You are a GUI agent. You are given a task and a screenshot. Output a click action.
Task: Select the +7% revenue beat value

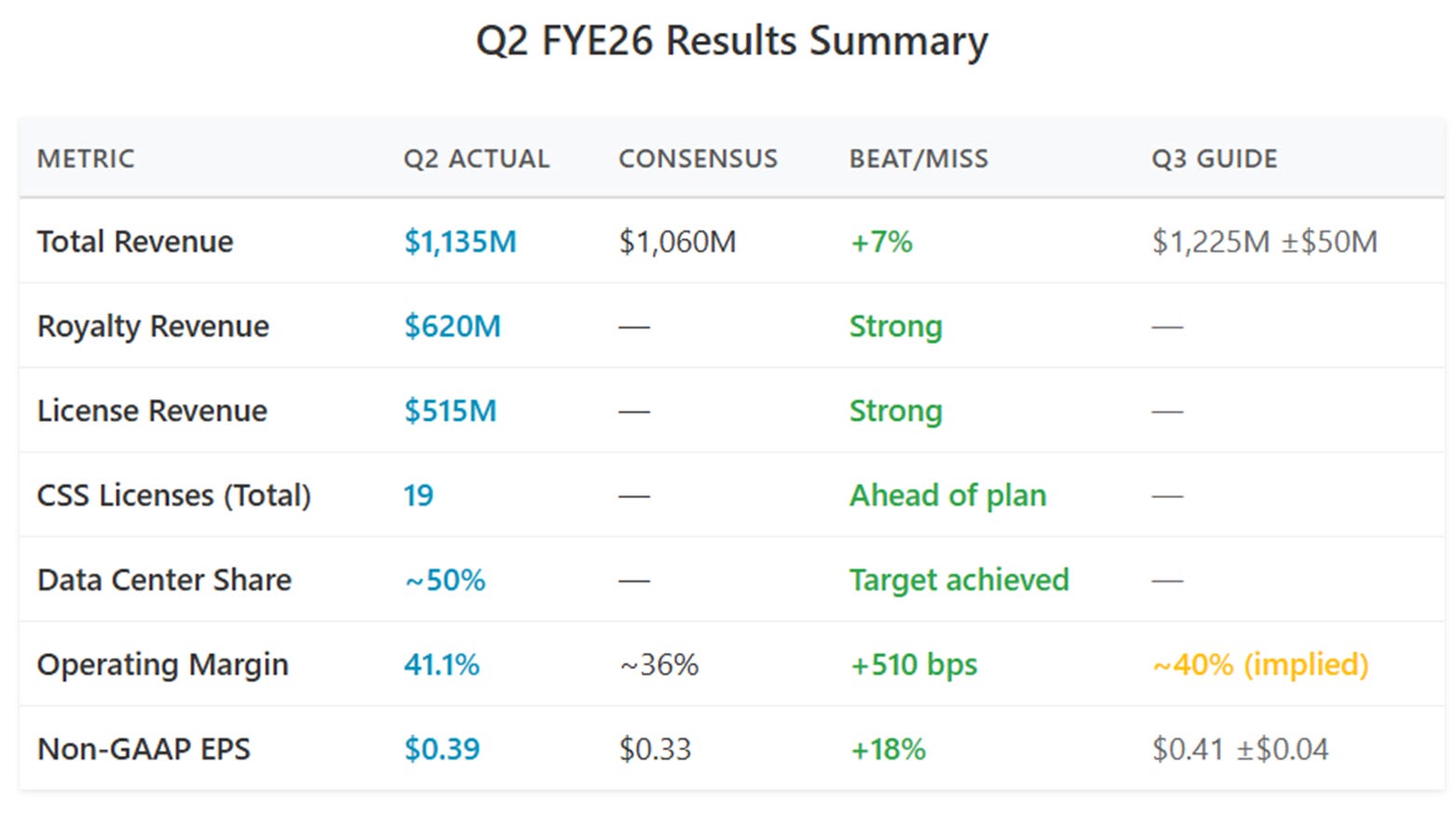coord(881,242)
